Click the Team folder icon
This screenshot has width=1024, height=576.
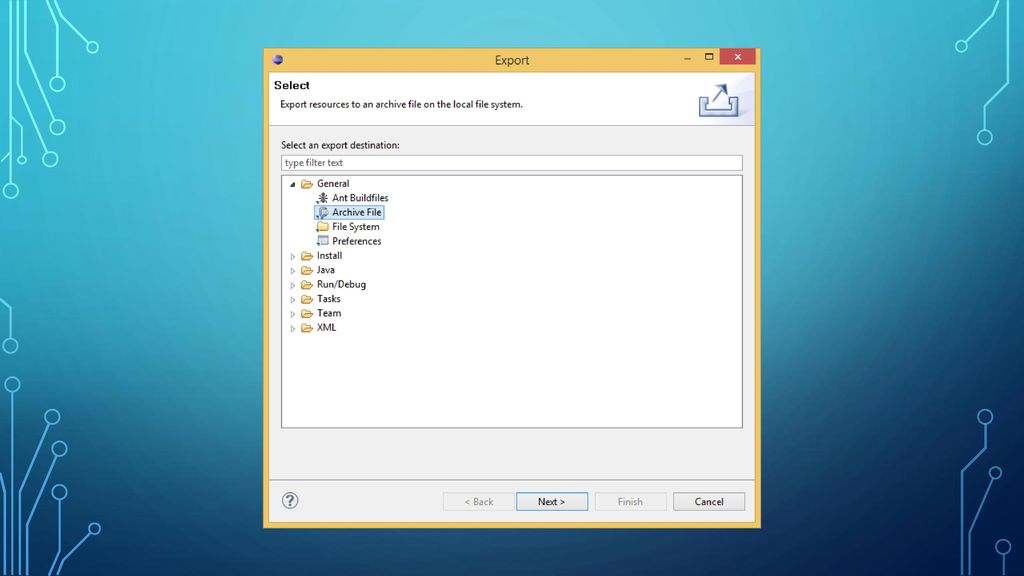(x=307, y=313)
